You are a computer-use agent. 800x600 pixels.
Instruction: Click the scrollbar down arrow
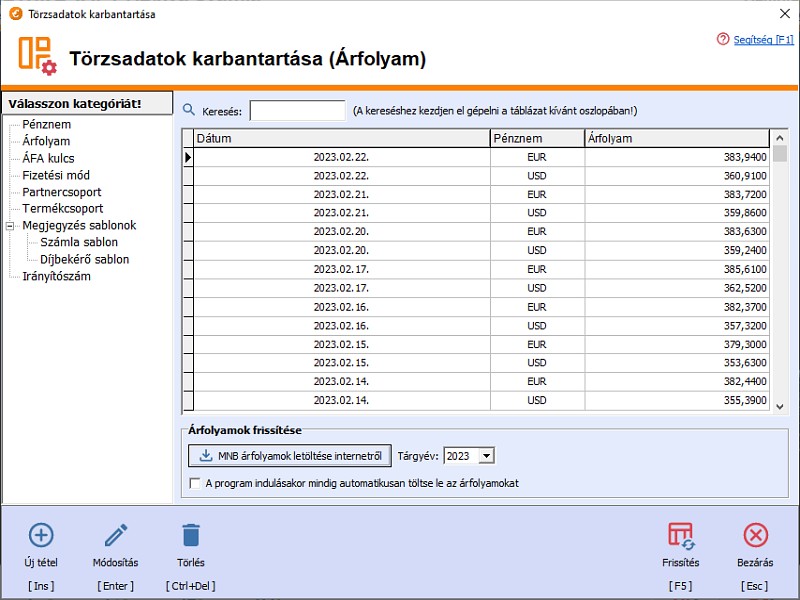[780, 407]
